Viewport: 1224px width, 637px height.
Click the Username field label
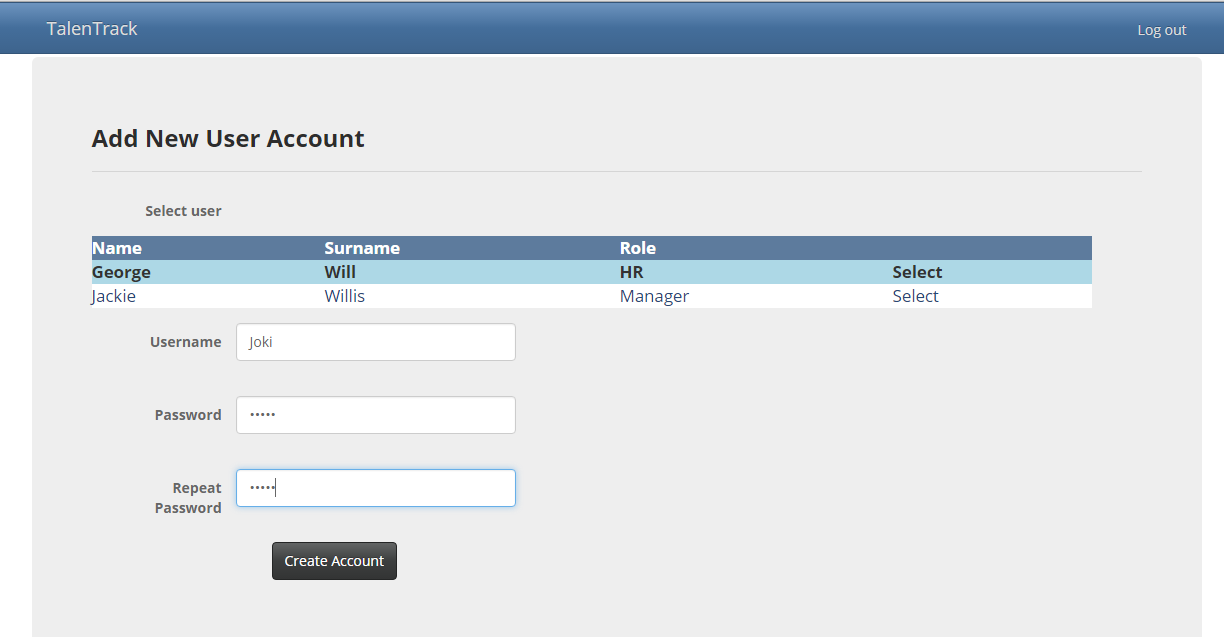tap(185, 342)
